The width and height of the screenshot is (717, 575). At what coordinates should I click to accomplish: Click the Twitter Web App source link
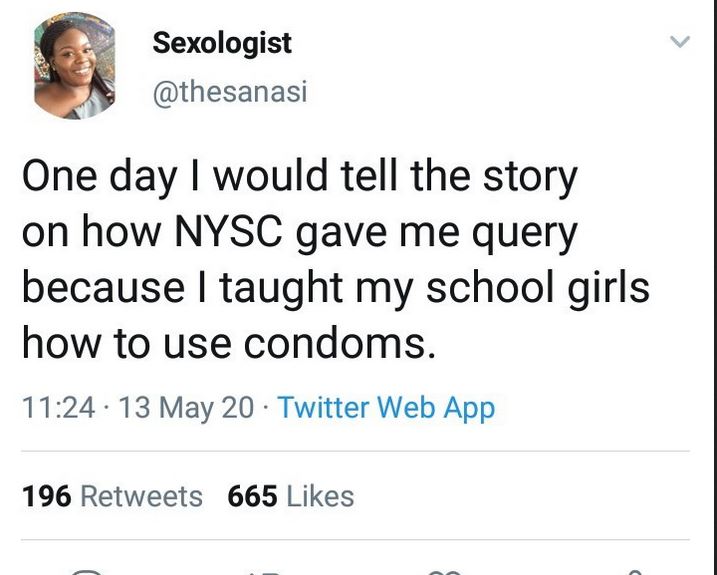pyautogui.click(x=385, y=408)
